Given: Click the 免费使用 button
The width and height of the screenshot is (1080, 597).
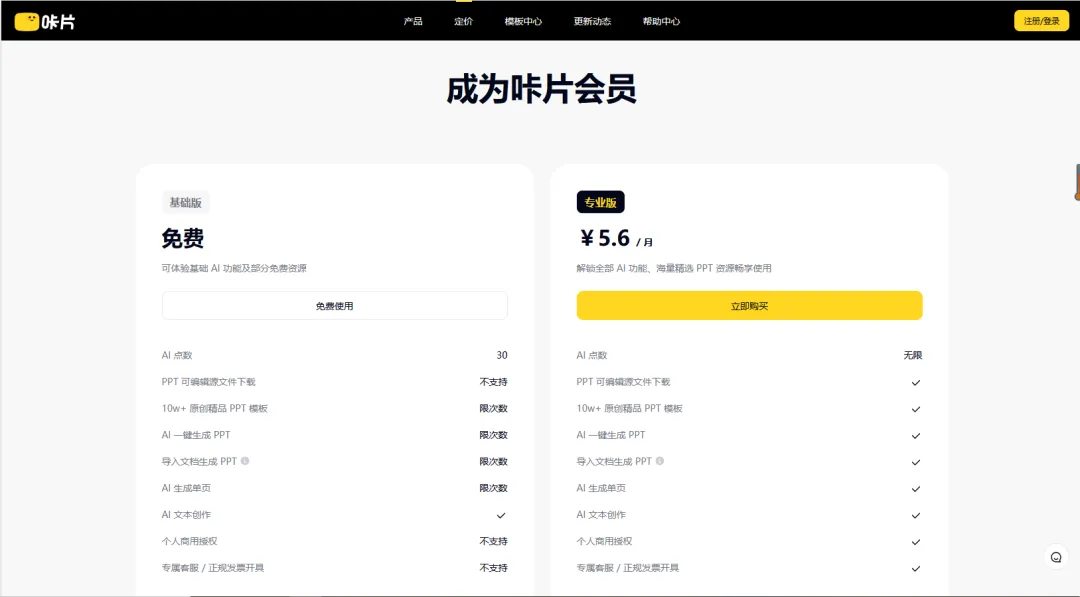Looking at the screenshot, I should [335, 306].
